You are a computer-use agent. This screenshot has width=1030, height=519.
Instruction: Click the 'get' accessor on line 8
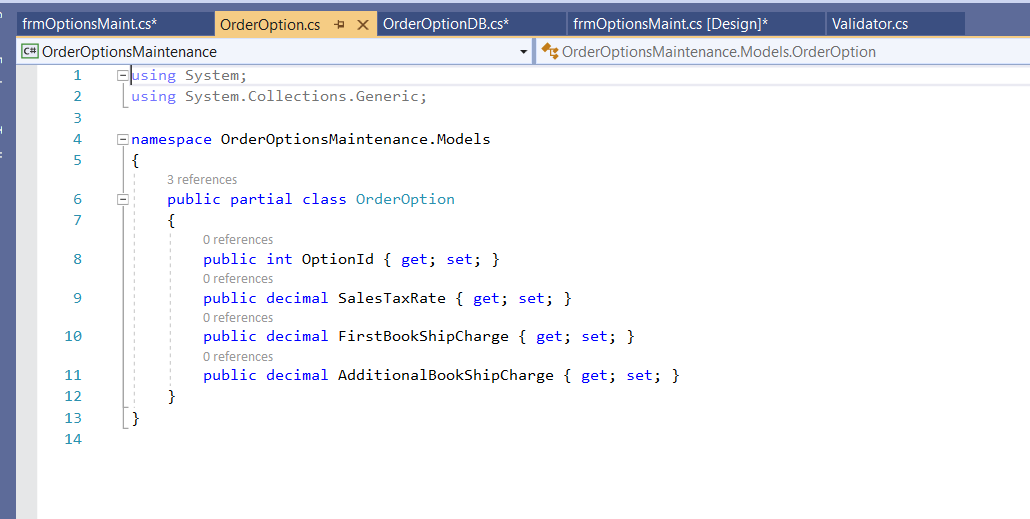[x=414, y=260]
